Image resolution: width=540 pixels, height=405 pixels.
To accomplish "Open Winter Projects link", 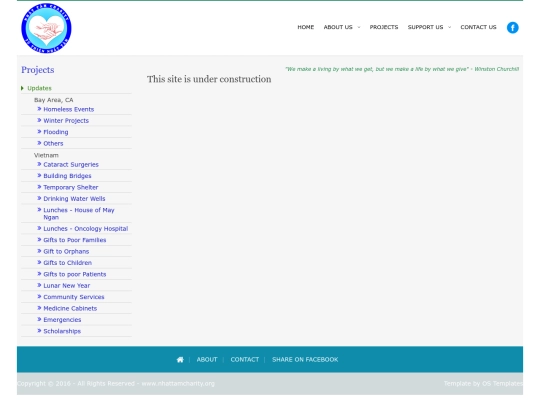I will click(x=66, y=121).
